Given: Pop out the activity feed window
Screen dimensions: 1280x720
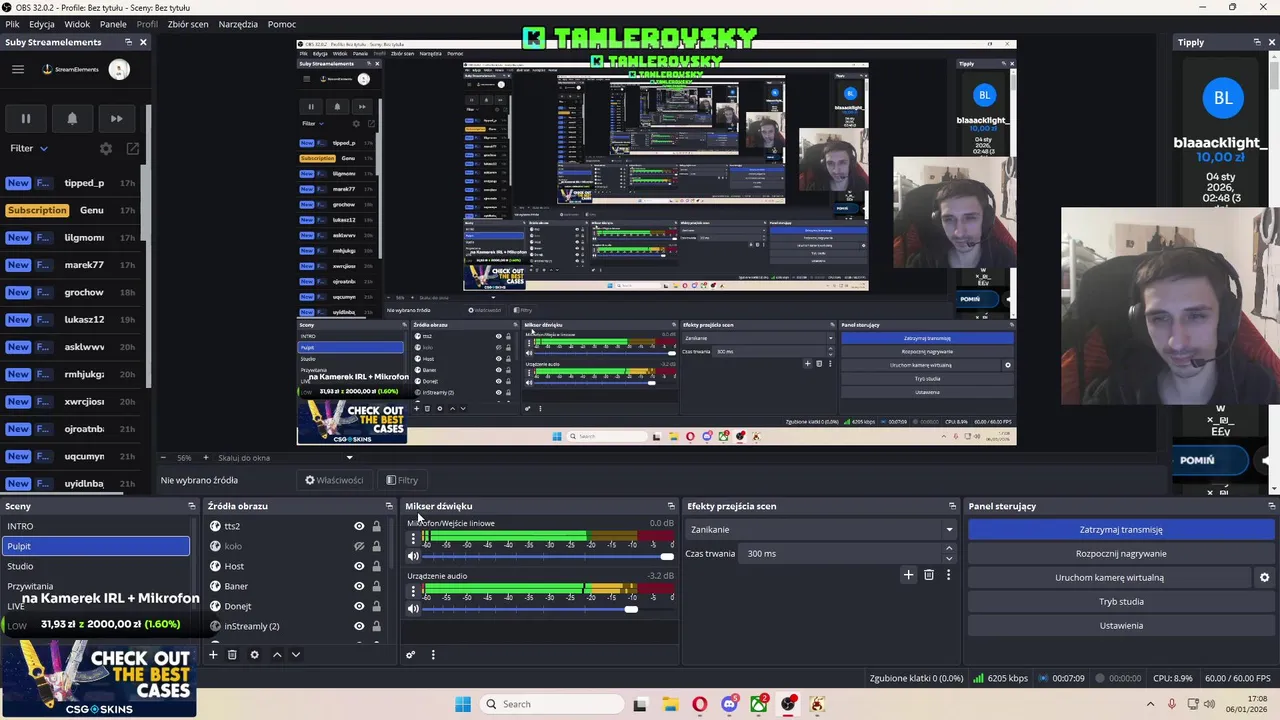Looking at the screenshot, I should tap(132, 148).
